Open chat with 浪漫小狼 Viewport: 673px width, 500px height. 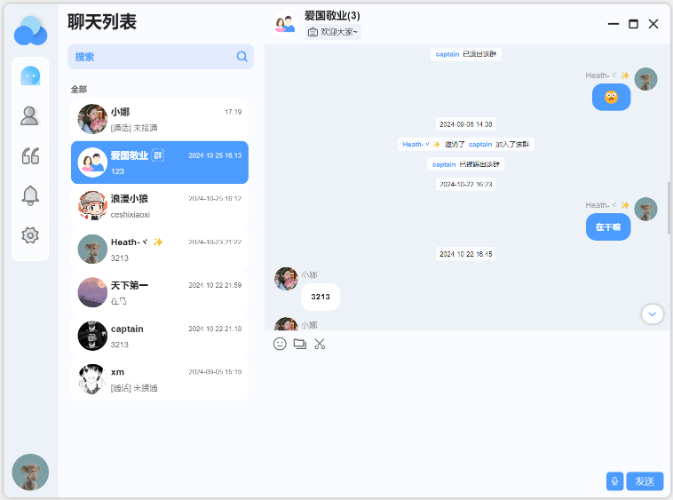pos(160,206)
